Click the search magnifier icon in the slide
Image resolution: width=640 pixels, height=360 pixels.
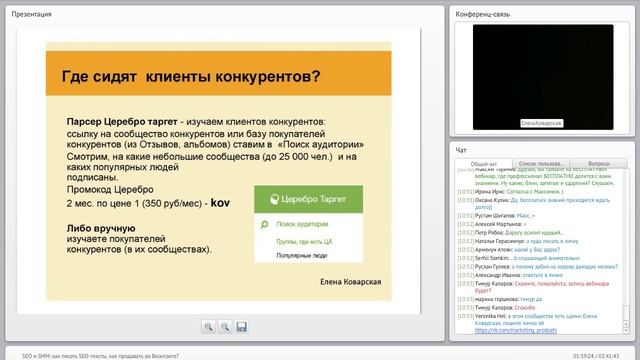pos(264,224)
